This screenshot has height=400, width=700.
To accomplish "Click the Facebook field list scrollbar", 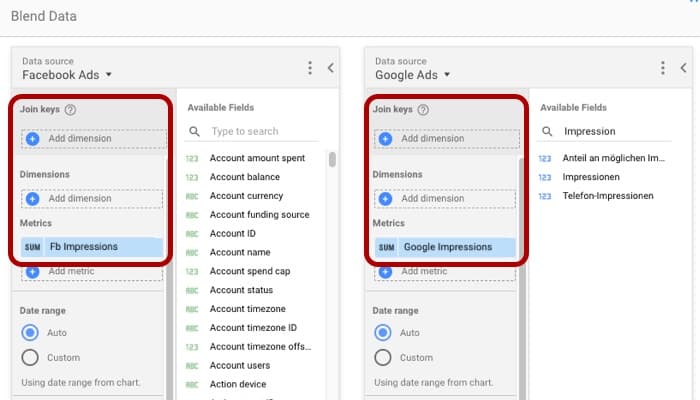I will (332, 158).
